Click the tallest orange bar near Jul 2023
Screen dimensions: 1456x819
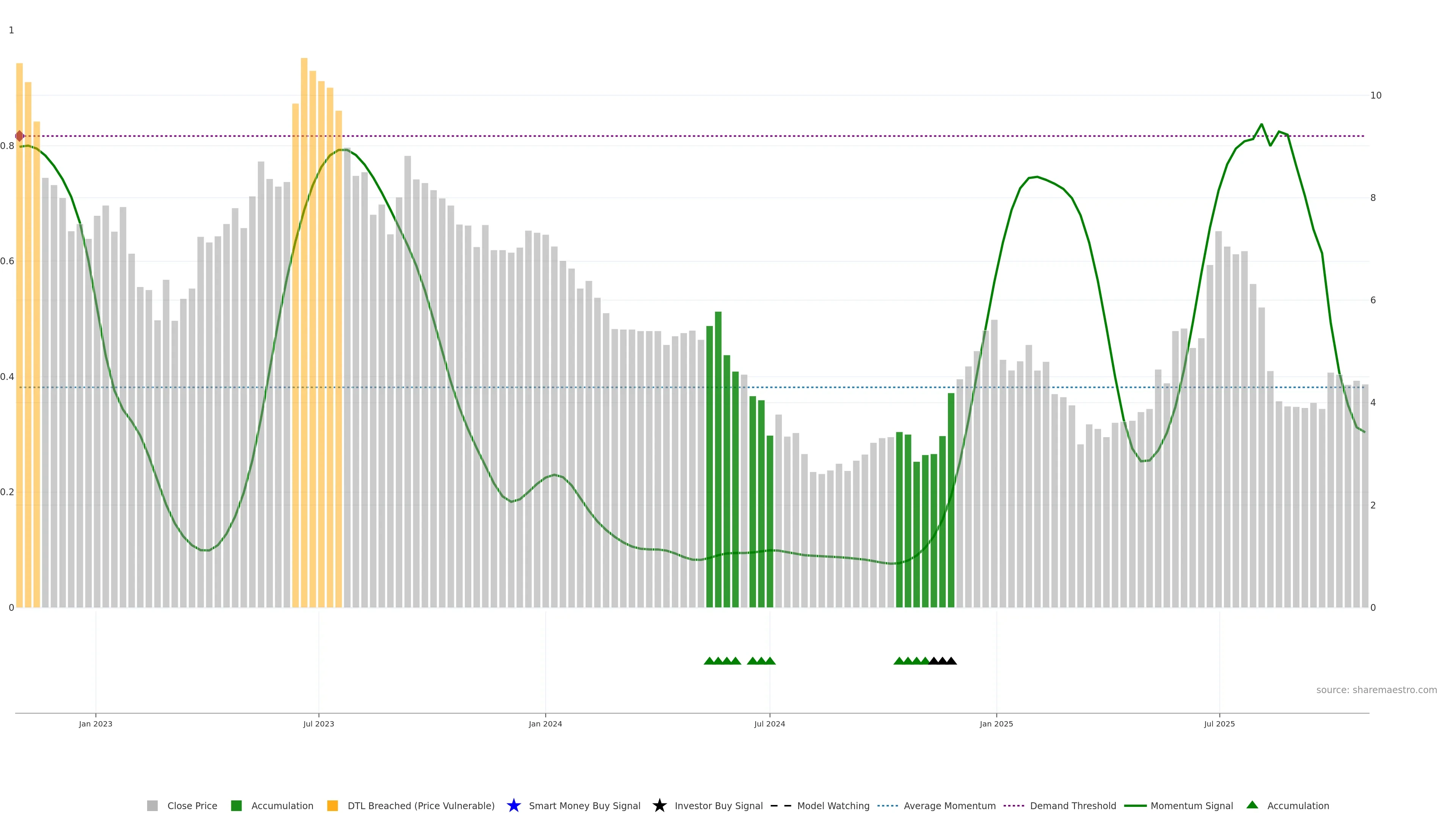click(304, 334)
